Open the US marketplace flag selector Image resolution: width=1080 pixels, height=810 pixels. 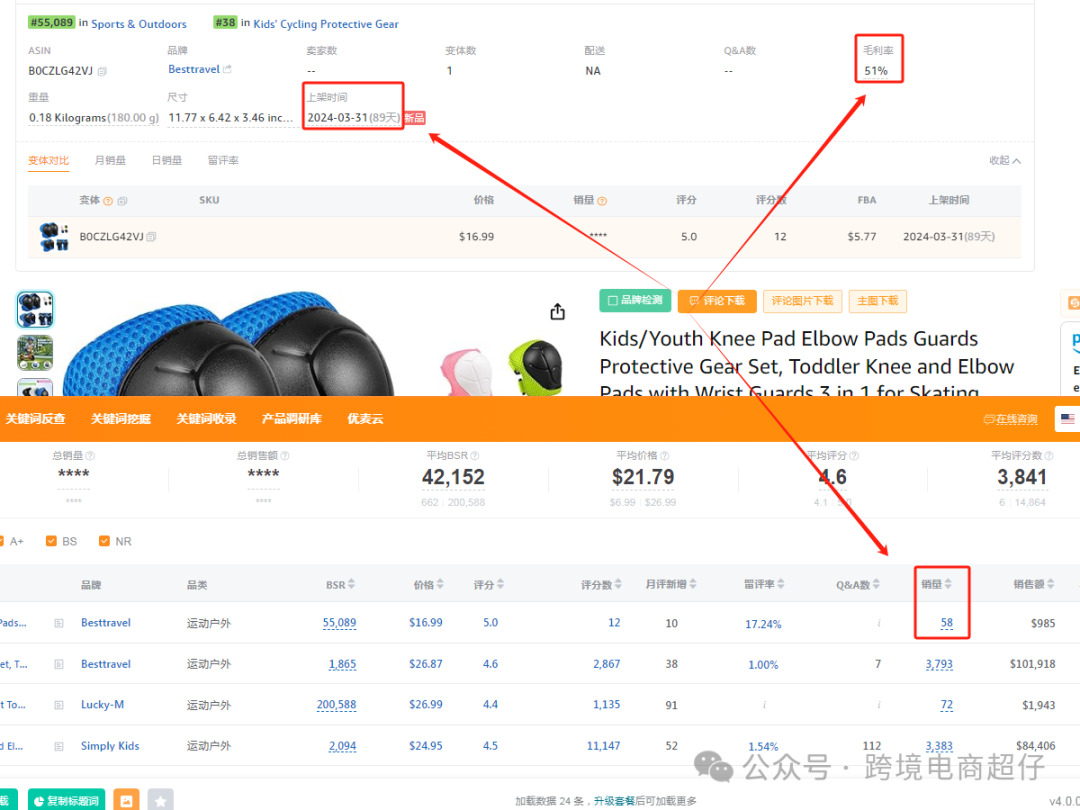1067,419
